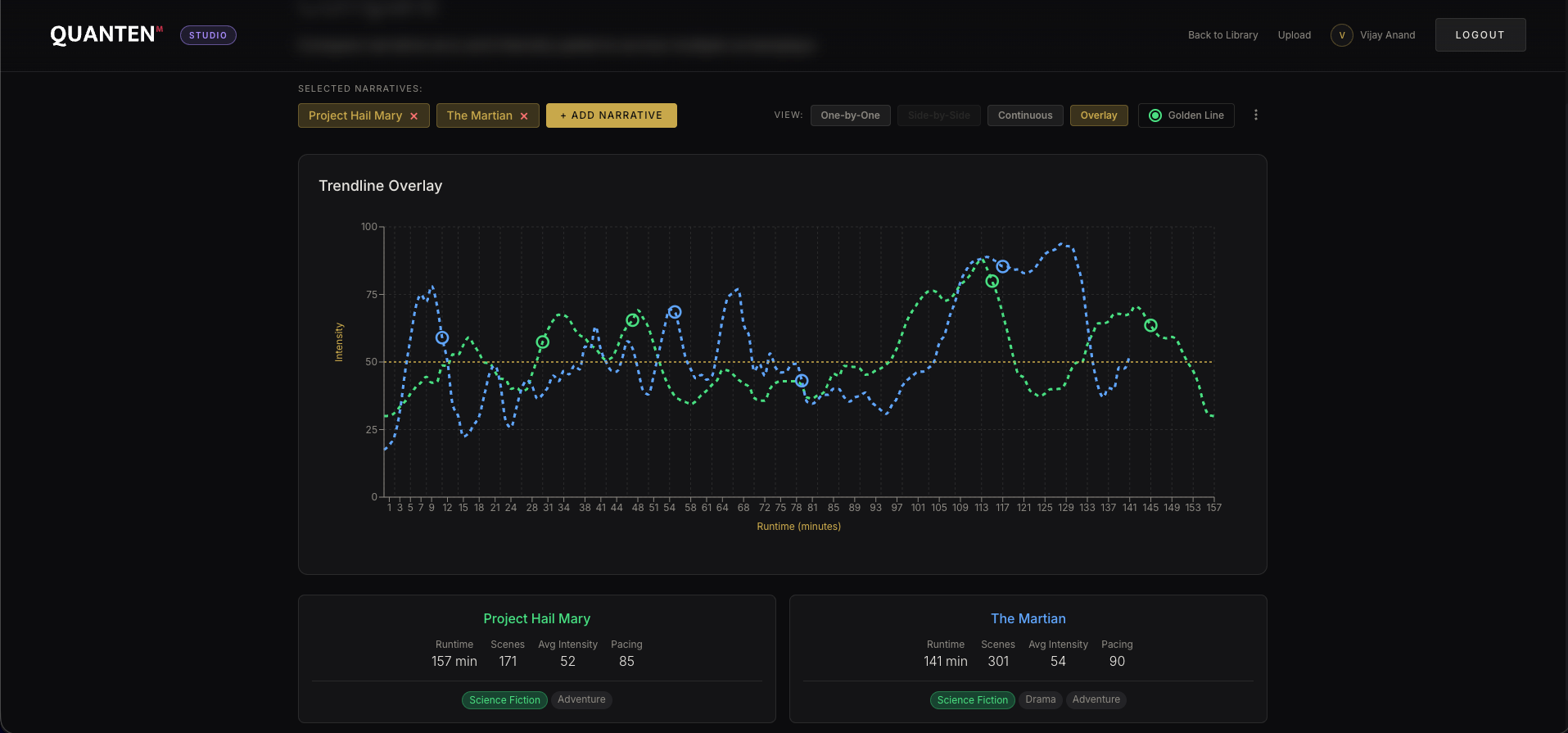The image size is (1568, 733).
Task: Click The Martian's Drama genre tag
Action: coord(1040,699)
